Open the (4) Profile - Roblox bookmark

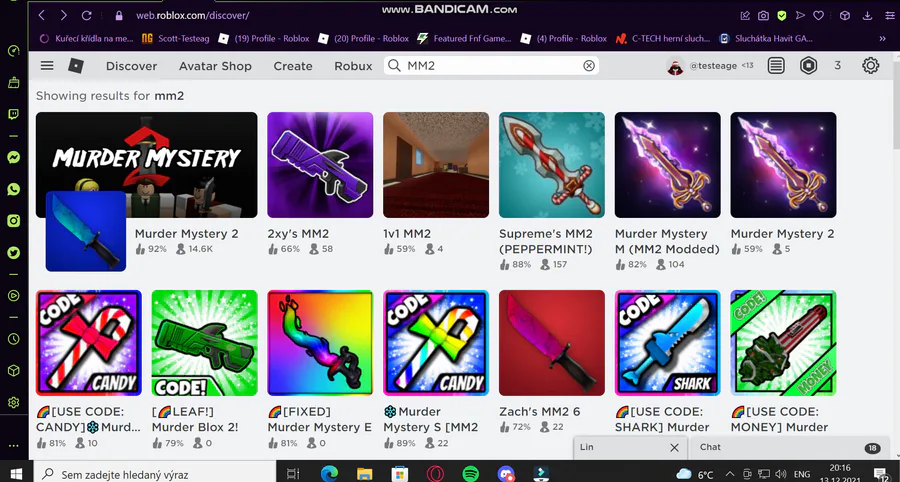(x=563, y=38)
